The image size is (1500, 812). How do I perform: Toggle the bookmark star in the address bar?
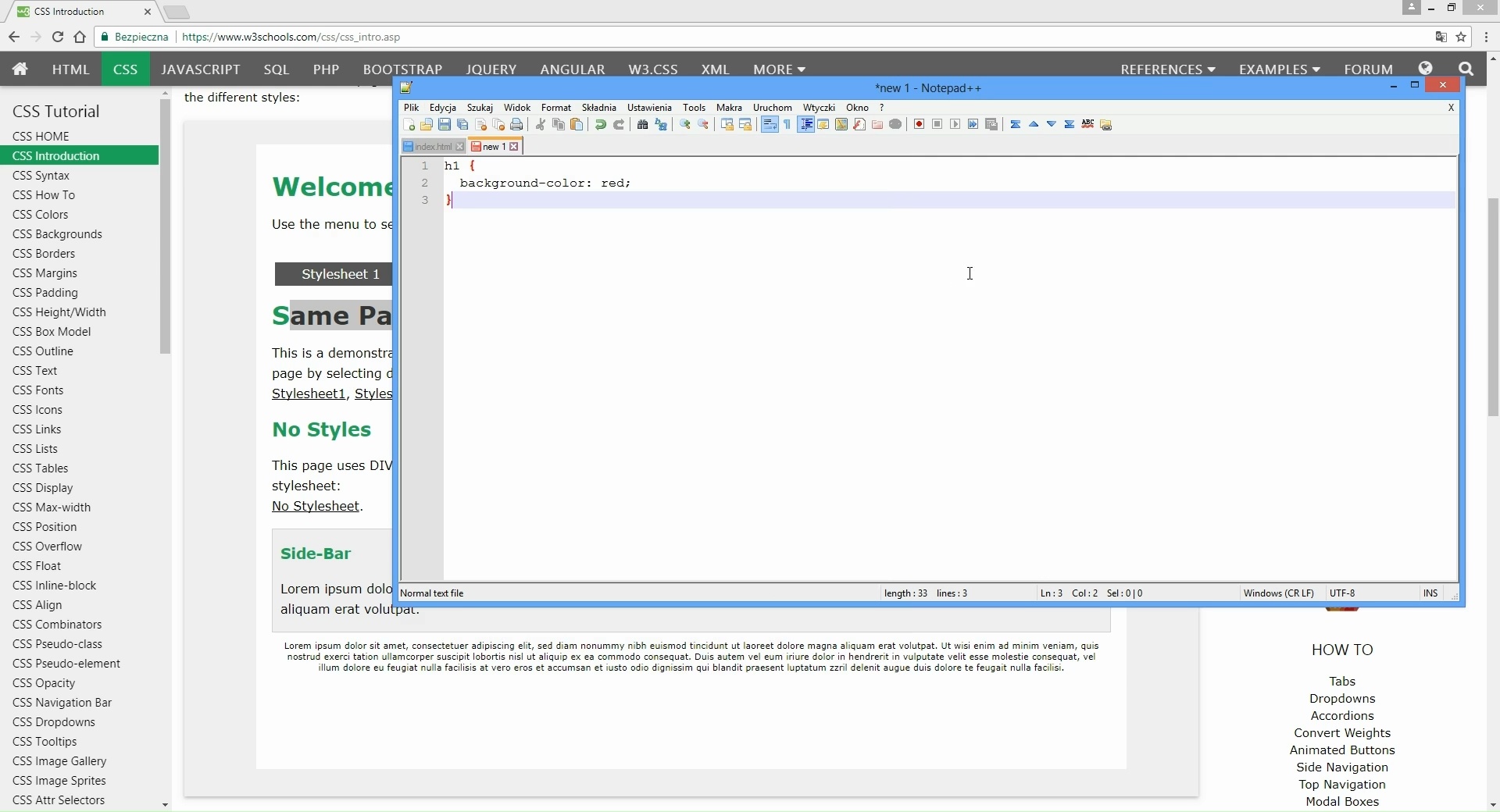(x=1460, y=37)
